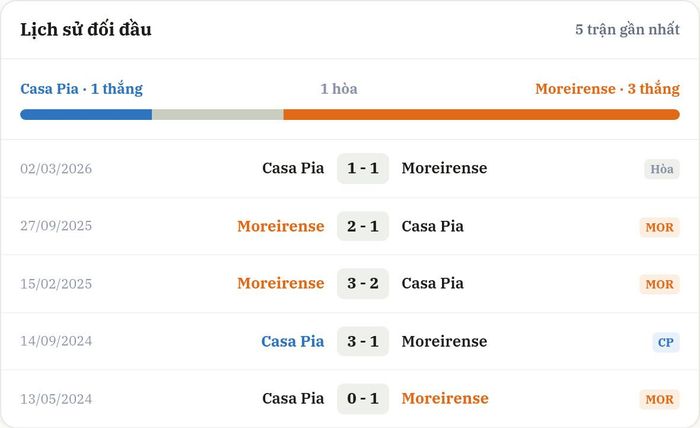This screenshot has width=700, height=428.
Task: Open the 3 - 1 score box
Action: click(363, 341)
